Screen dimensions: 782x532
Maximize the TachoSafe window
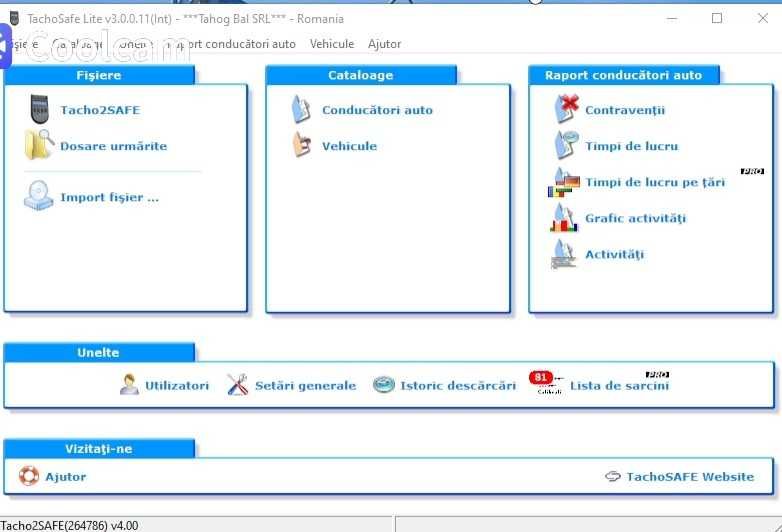tap(717, 18)
